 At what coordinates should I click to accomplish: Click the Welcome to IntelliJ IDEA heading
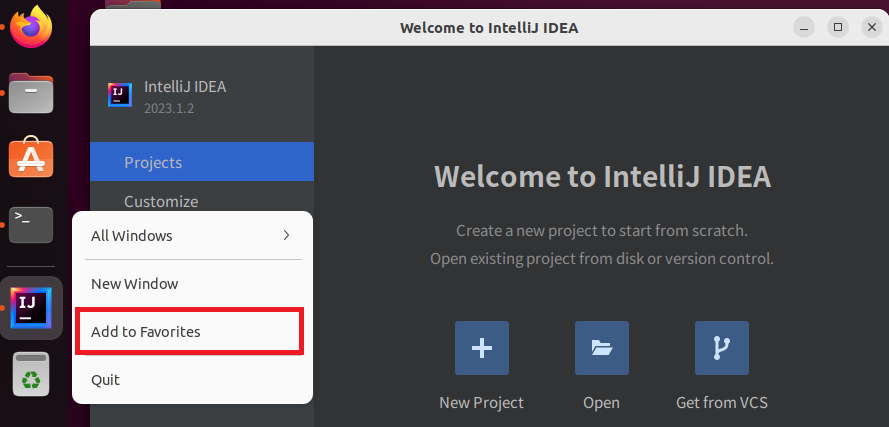[602, 176]
